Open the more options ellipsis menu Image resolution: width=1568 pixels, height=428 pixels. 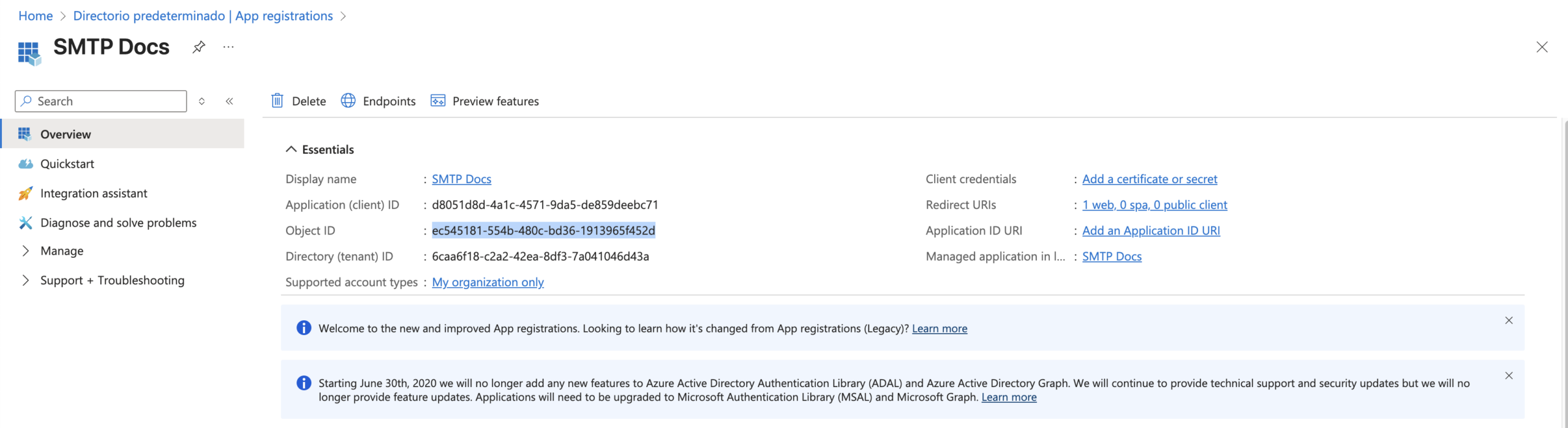[x=228, y=47]
